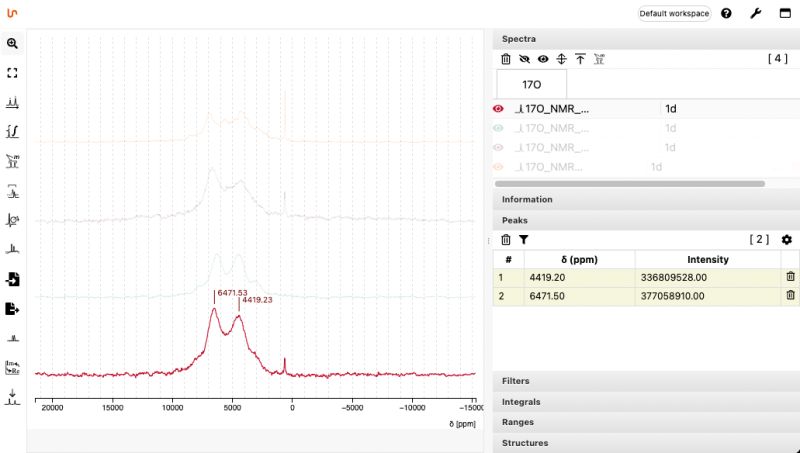Activate the peak picking tool
The width and height of the screenshot is (800, 453).
pyautogui.click(x=12, y=103)
